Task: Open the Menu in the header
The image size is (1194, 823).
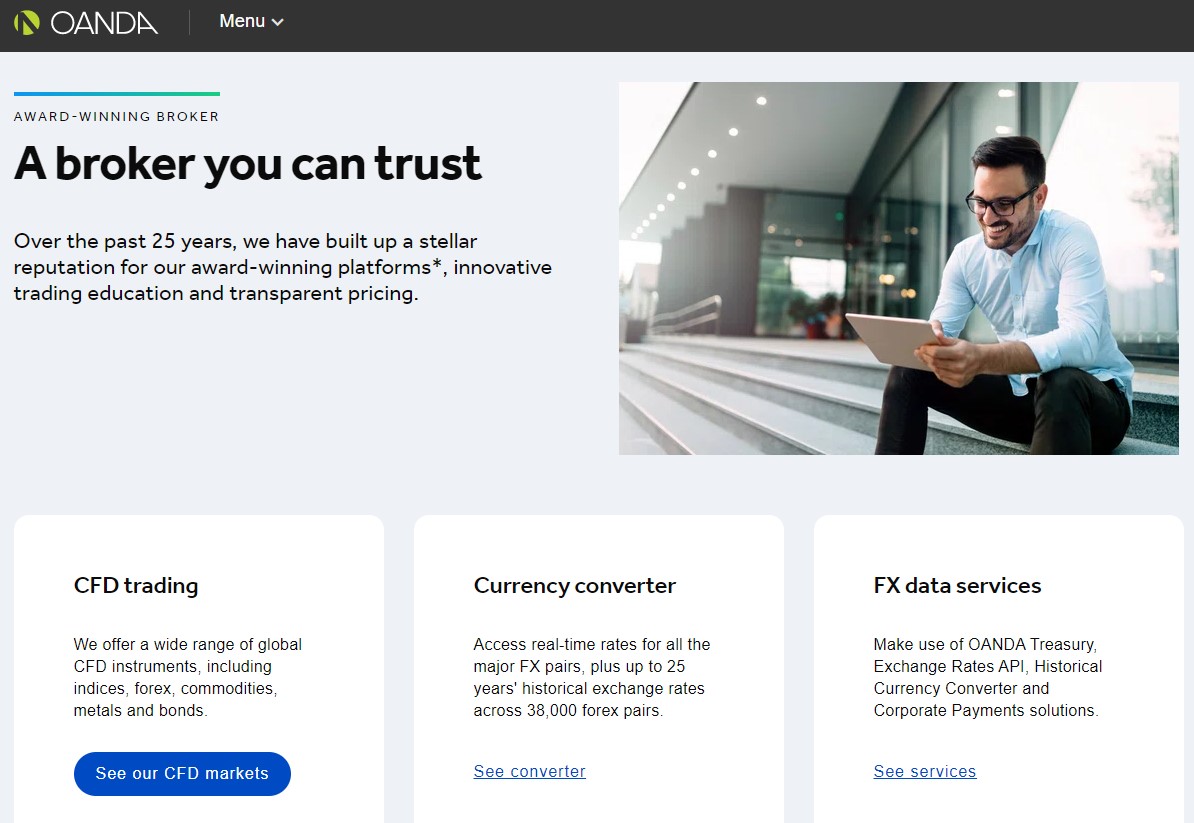Action: coord(242,21)
